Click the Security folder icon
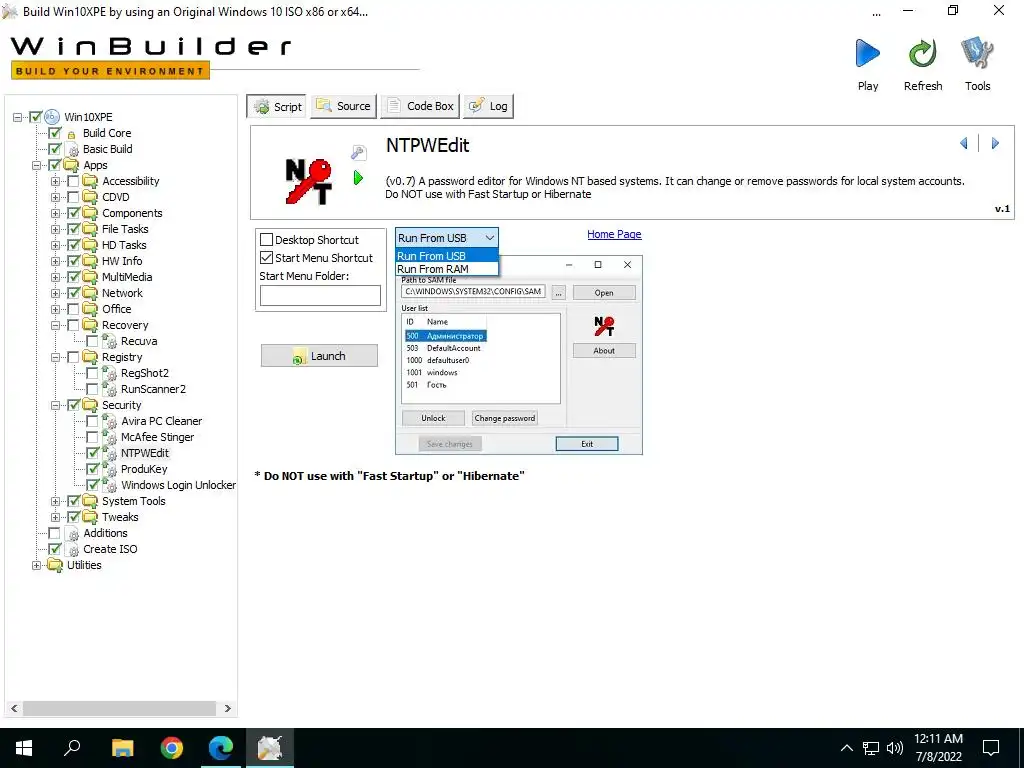Image resolution: width=1024 pixels, height=768 pixels. pos(90,405)
